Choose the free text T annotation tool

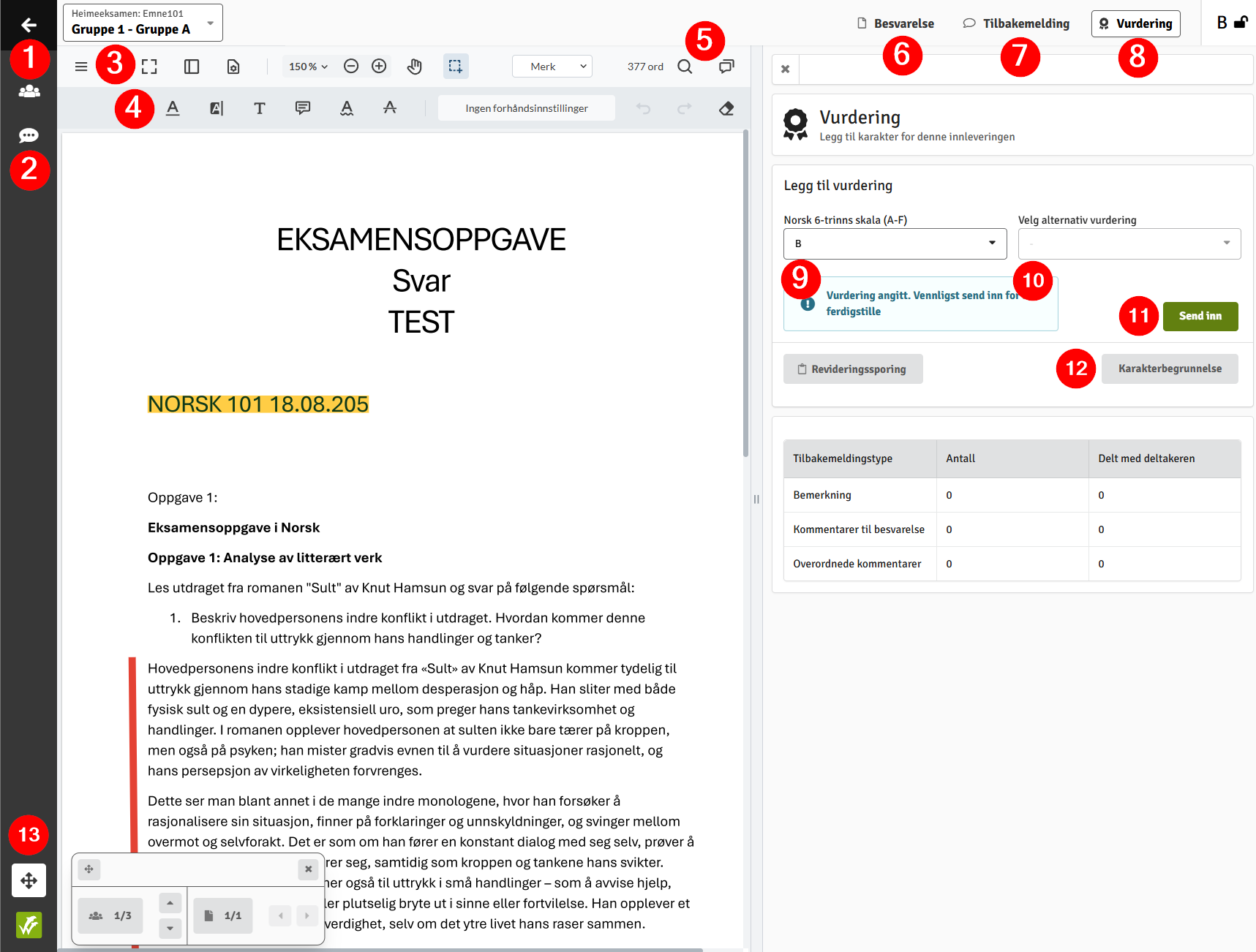pyautogui.click(x=259, y=108)
